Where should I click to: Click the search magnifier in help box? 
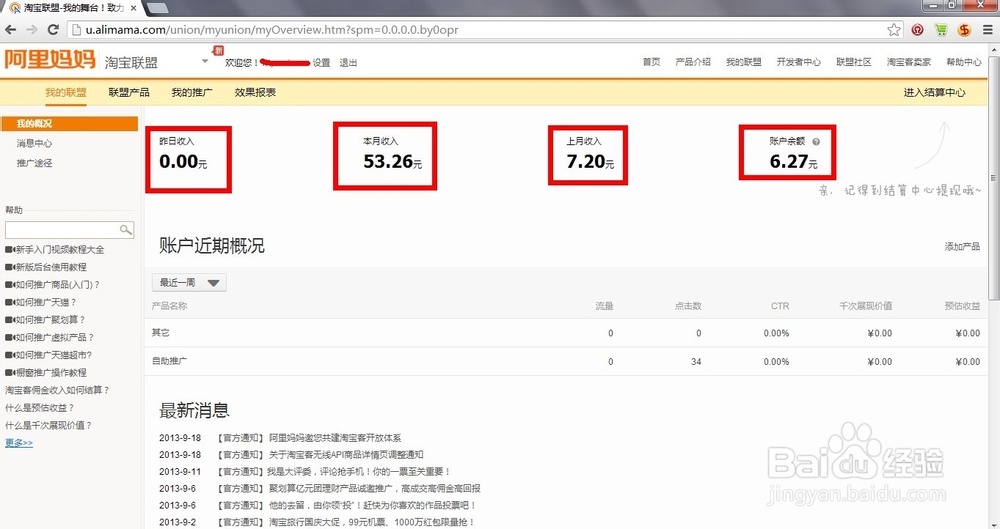[x=126, y=229]
